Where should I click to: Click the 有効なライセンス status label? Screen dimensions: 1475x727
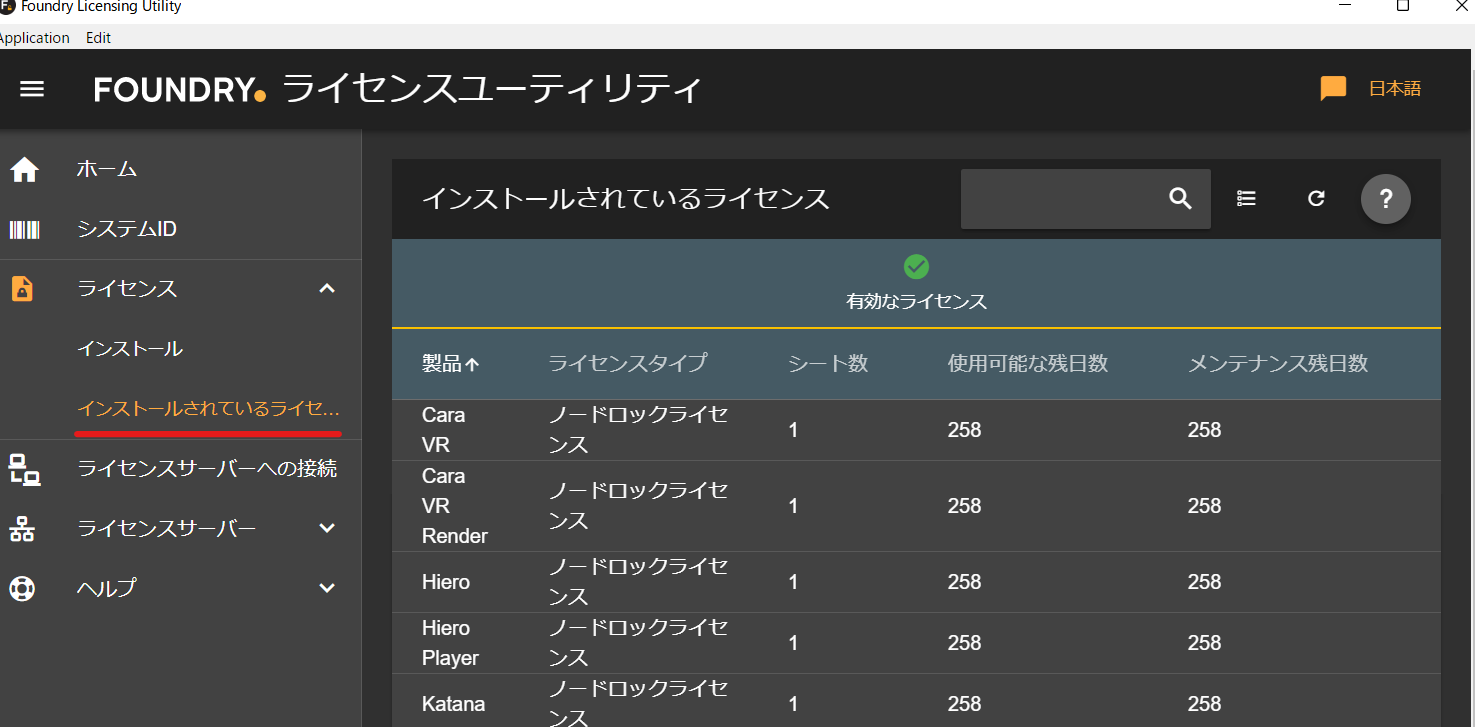click(916, 302)
